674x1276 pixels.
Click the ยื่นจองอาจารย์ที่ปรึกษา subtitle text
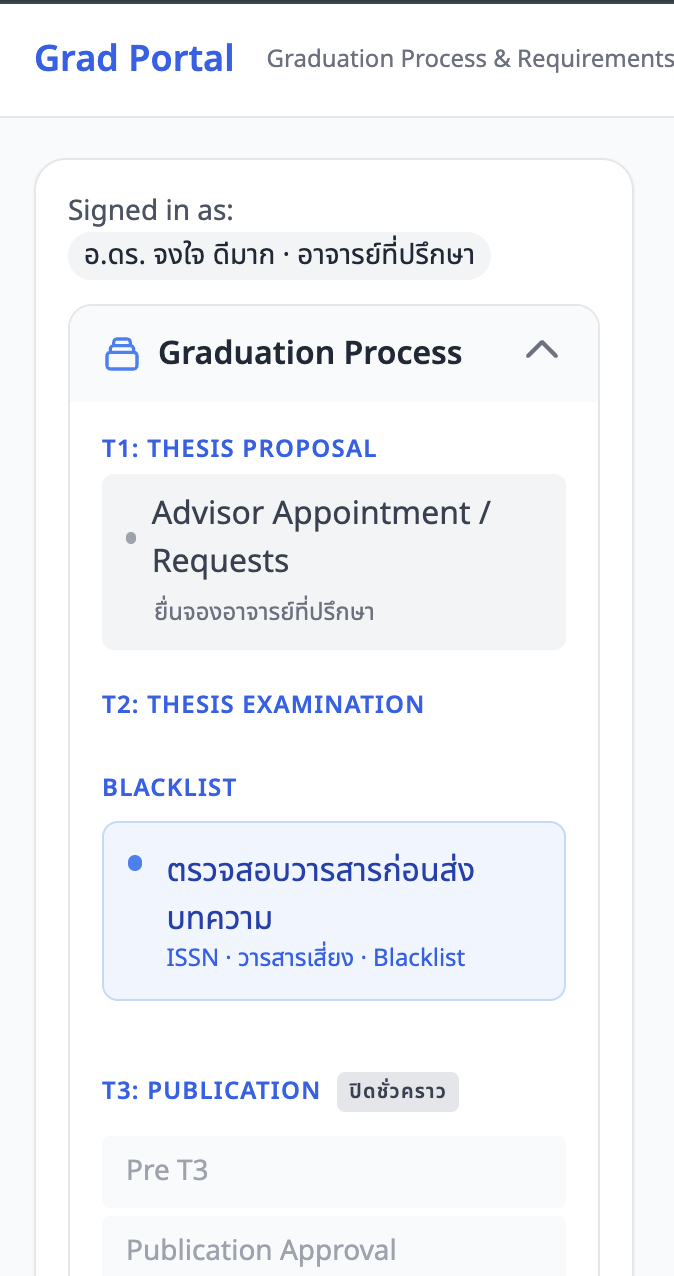coord(262,611)
